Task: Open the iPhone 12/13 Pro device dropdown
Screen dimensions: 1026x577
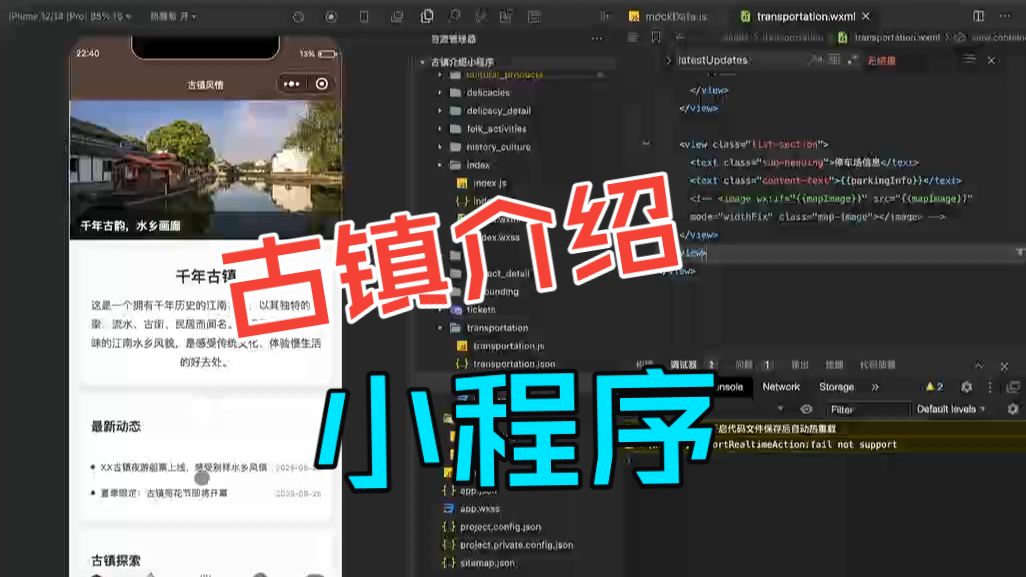Action: [69, 16]
